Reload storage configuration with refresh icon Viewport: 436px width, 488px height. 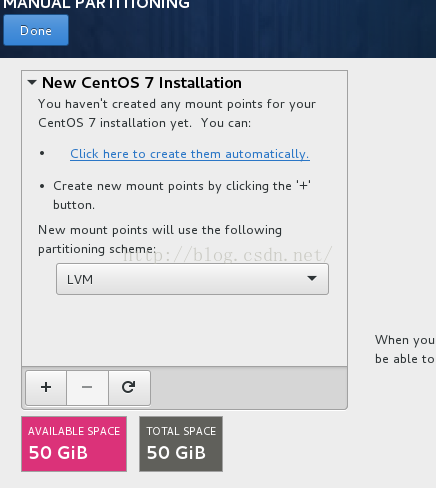(129, 387)
